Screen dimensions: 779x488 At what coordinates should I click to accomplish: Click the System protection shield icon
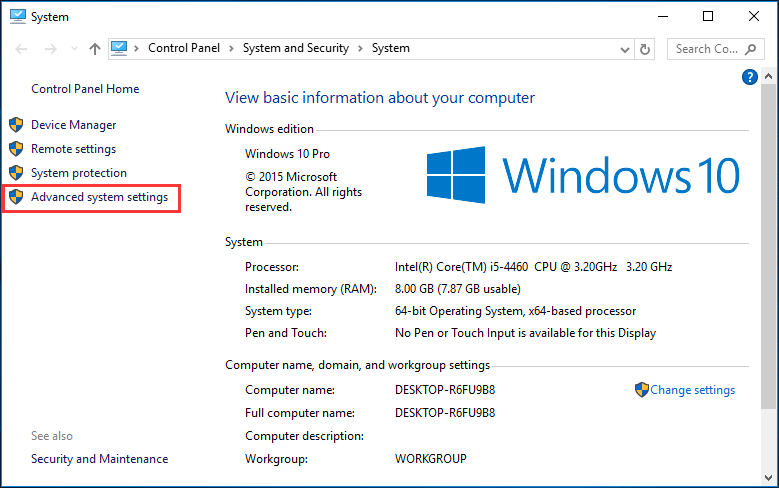point(15,173)
